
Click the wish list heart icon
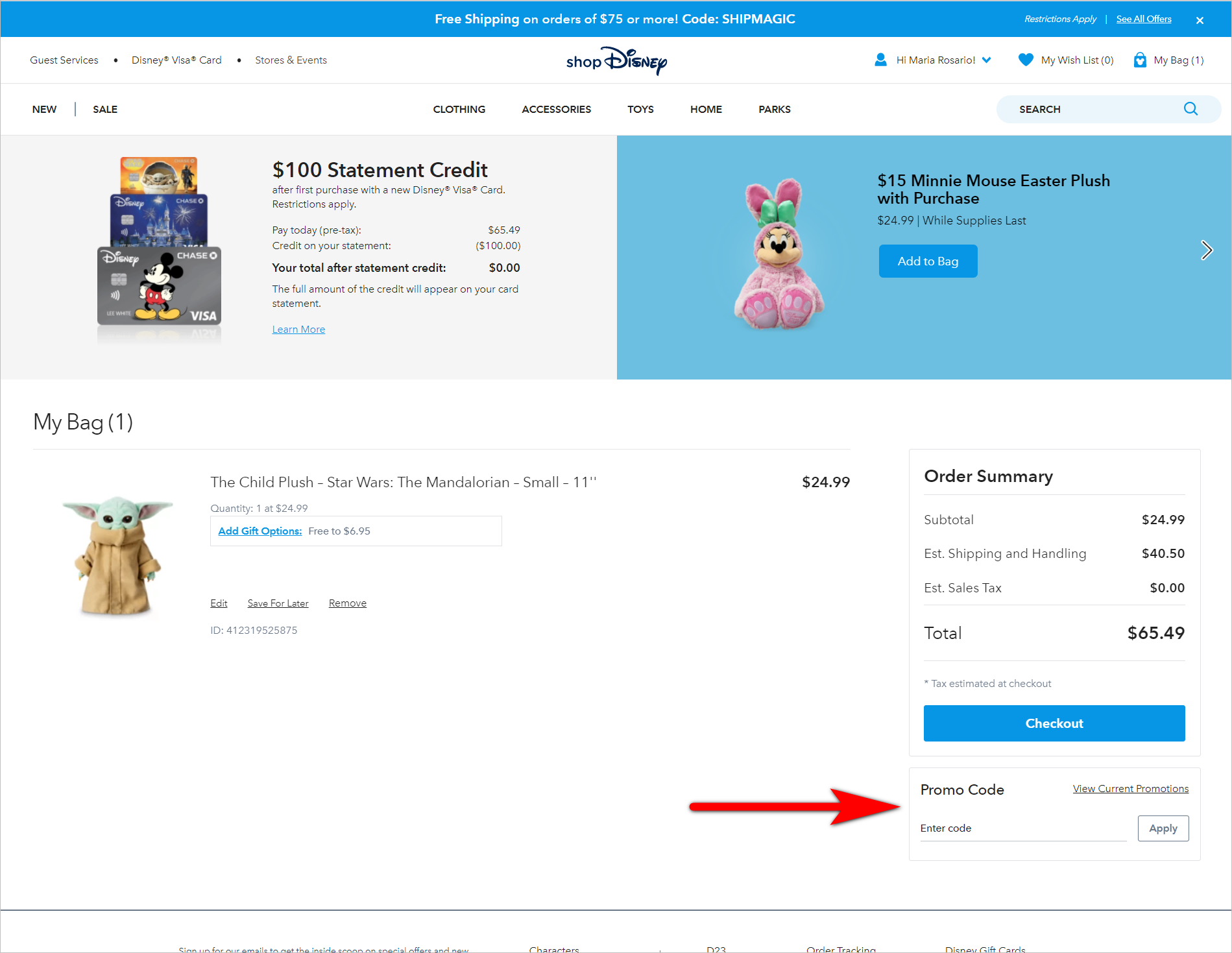pos(1026,60)
